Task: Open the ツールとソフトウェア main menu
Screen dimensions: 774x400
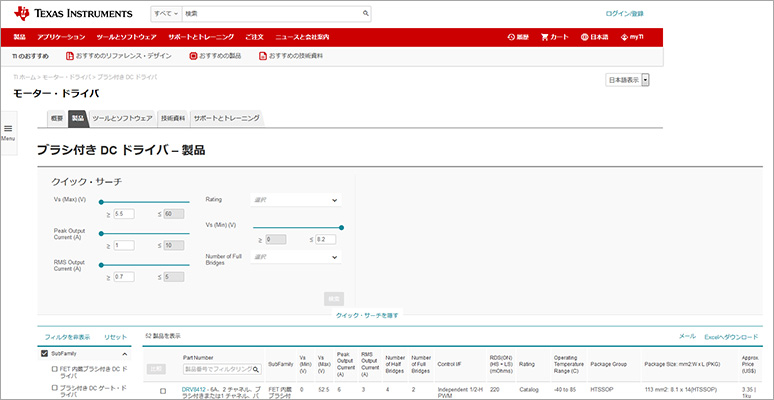Action: 127,37
